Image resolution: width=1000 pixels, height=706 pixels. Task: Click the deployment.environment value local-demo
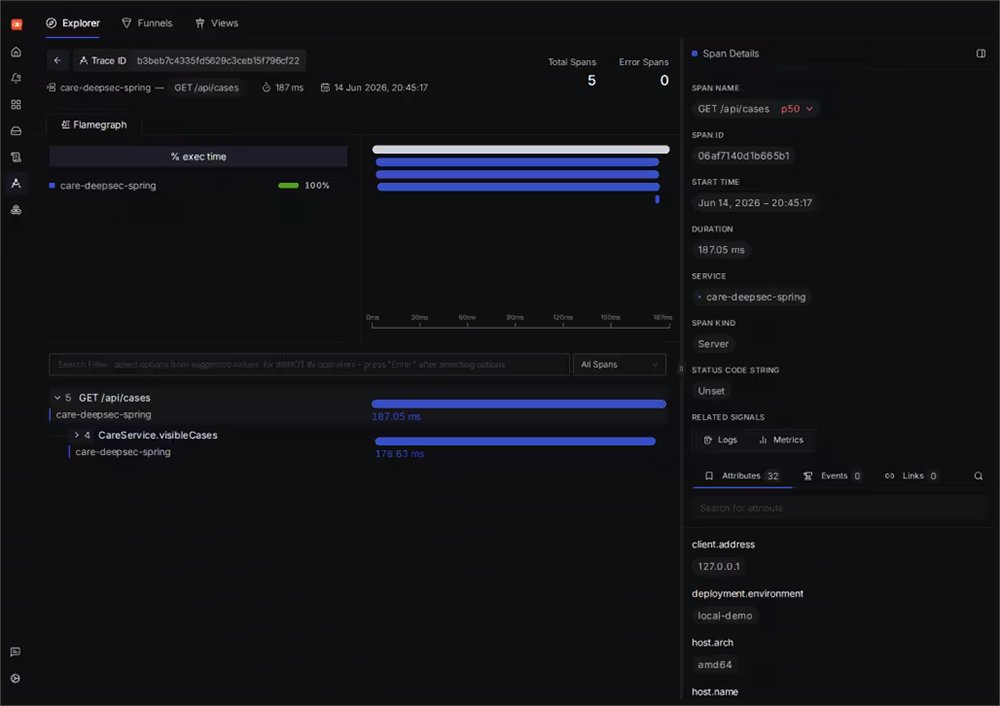(724, 615)
